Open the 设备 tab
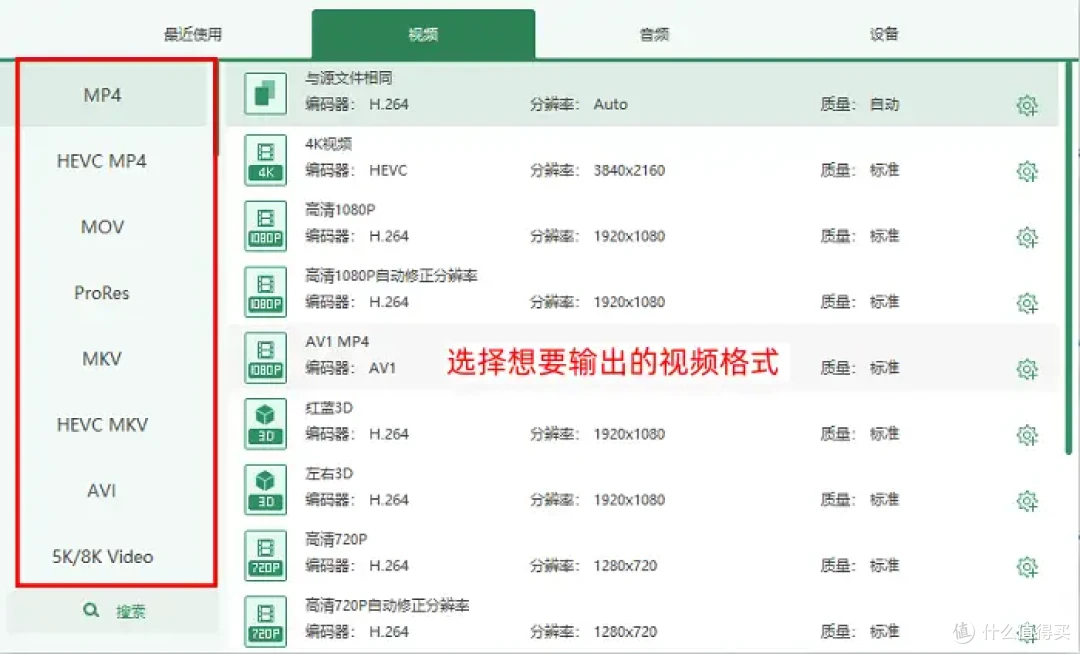The image size is (1080, 654). (x=884, y=34)
